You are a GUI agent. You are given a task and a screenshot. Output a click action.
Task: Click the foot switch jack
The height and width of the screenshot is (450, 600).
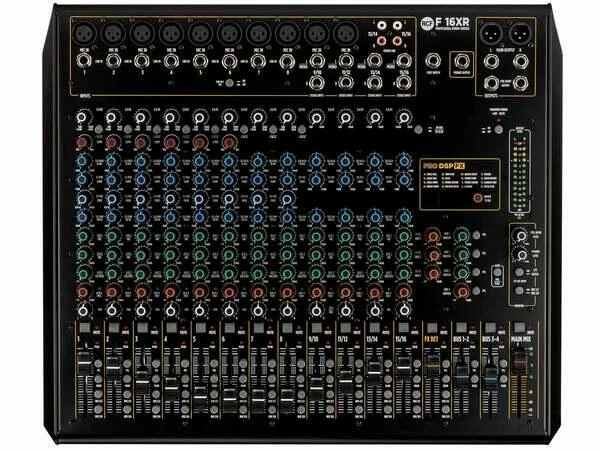coord(433,60)
